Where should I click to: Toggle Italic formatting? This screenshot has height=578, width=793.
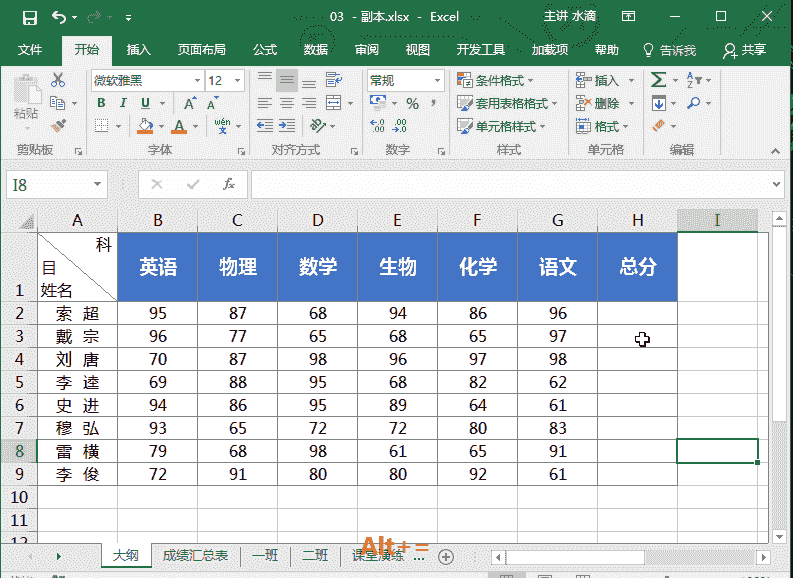124,103
